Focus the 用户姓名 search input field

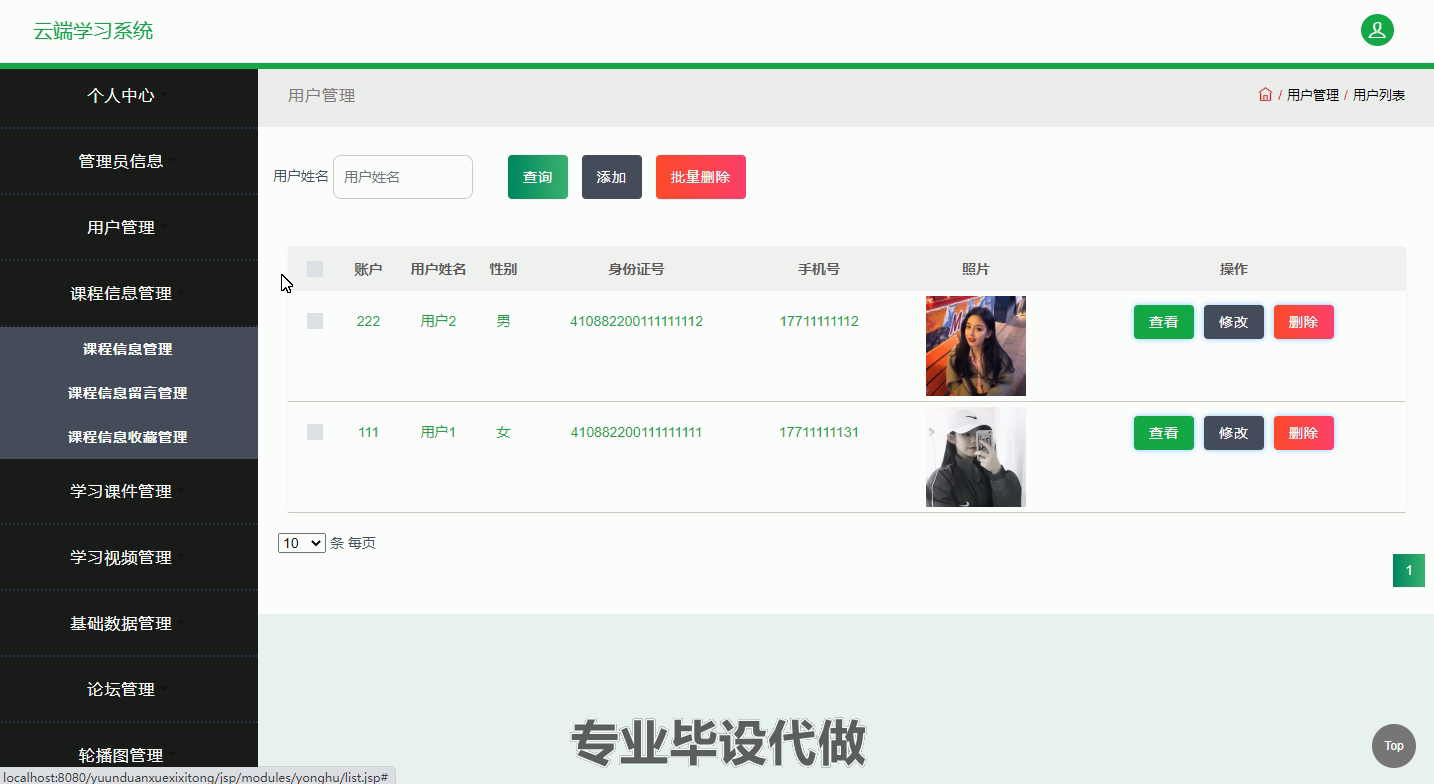click(x=403, y=177)
